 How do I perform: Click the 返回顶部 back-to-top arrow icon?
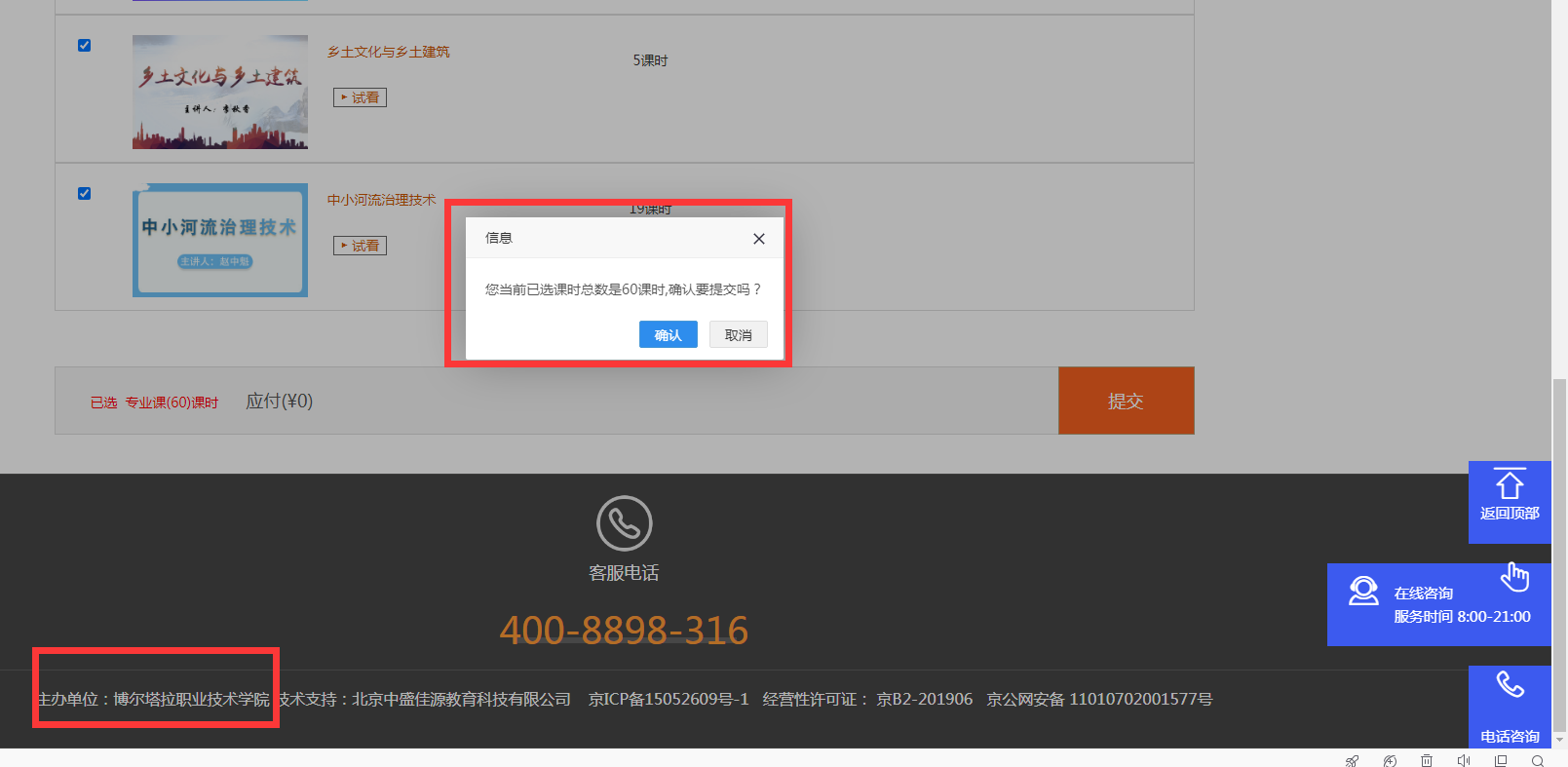pos(1509,485)
